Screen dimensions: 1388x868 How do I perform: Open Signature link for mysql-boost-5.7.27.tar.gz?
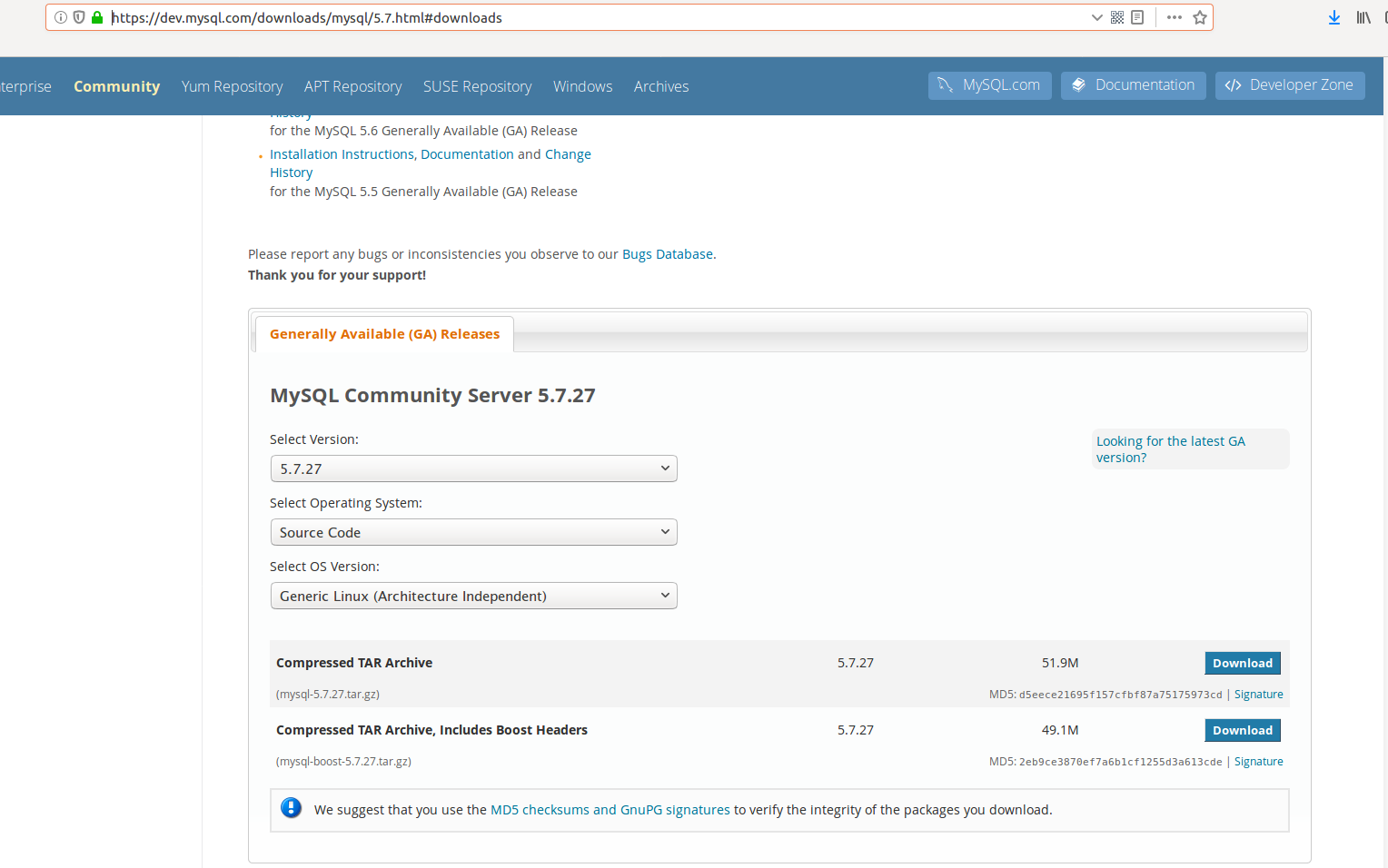pos(1258,762)
